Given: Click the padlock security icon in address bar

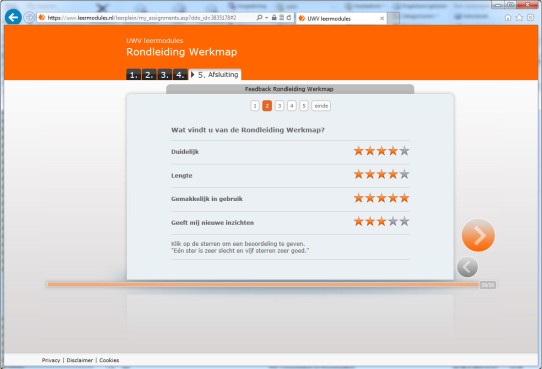Looking at the screenshot, I should (x=274, y=18).
